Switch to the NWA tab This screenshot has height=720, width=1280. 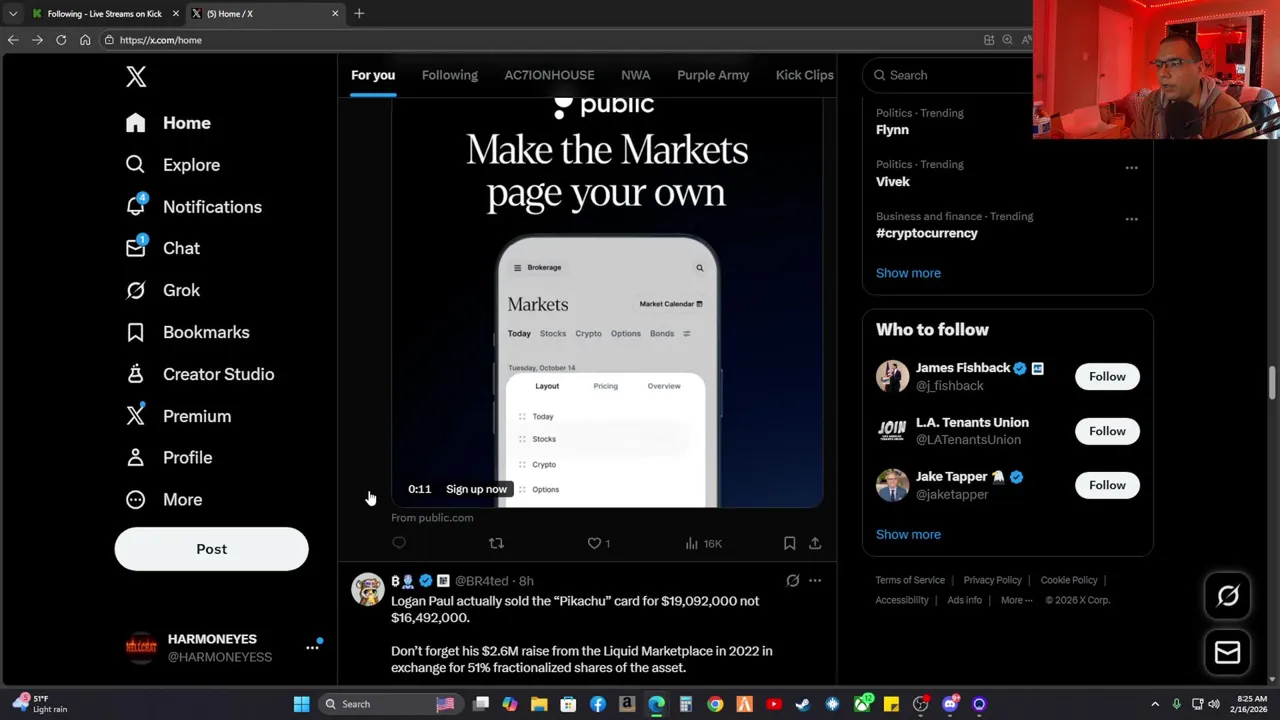(635, 75)
